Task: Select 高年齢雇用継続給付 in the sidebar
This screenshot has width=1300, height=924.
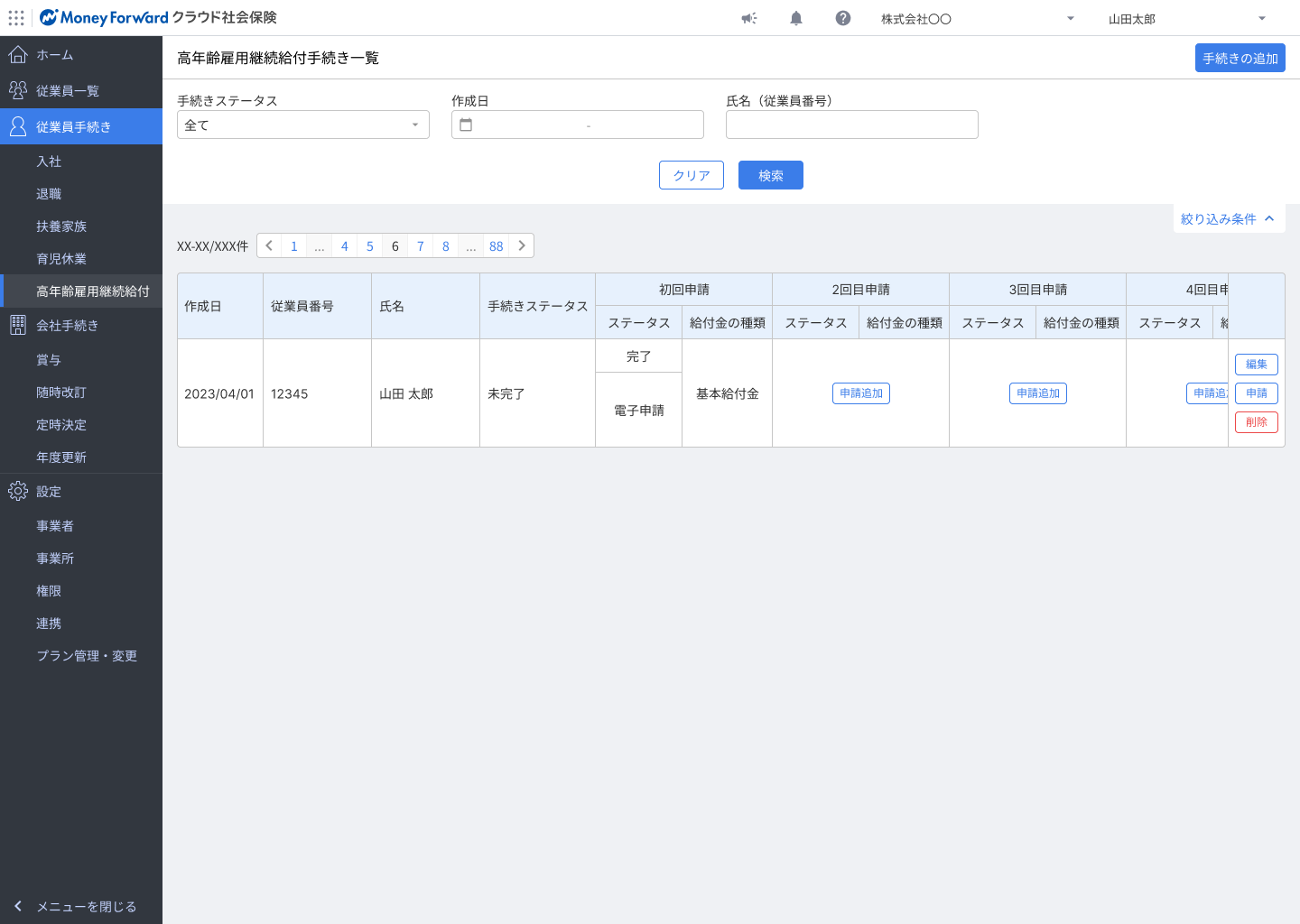Action: (x=81, y=291)
